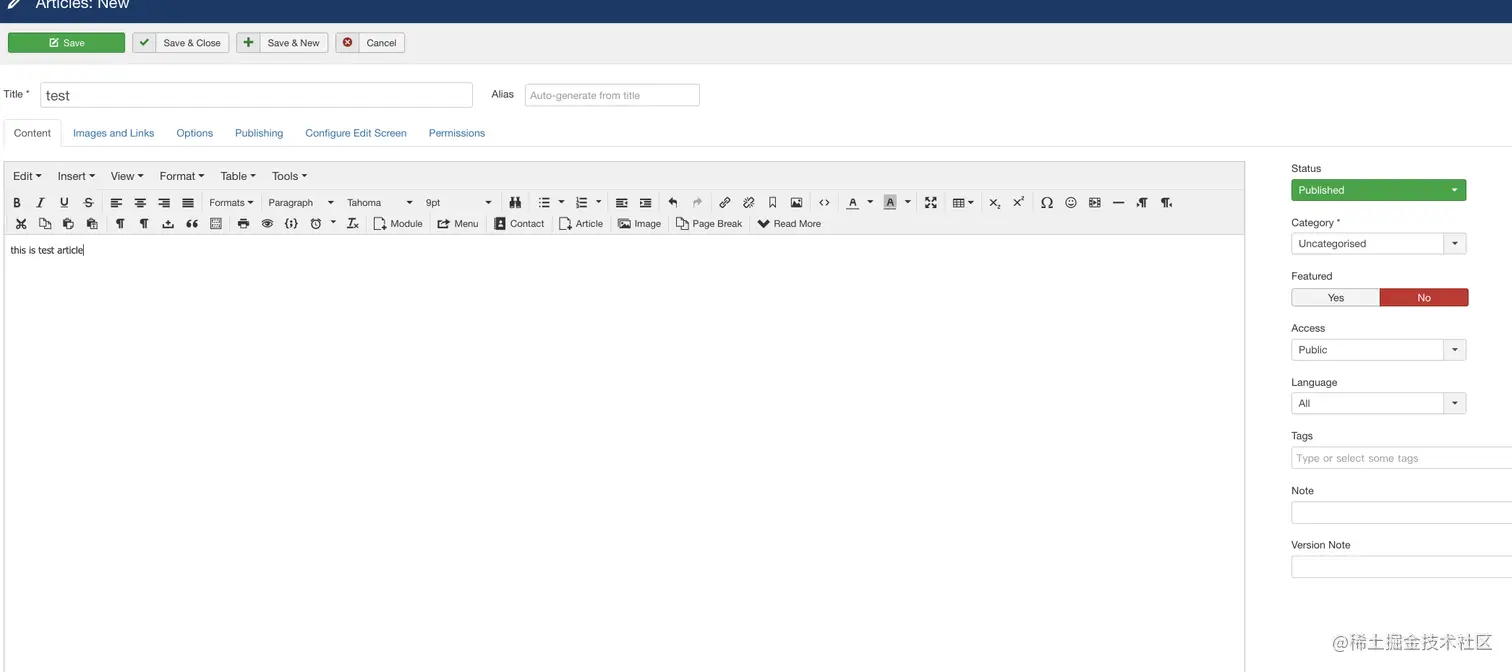Decrease the paragraph indent

622,203
